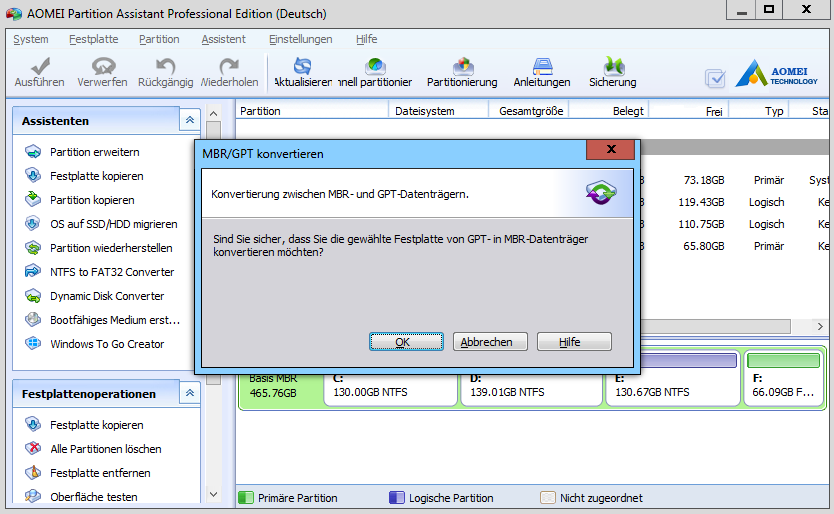
Task: Click the 119.43GB free space cell
Action: [x=701, y=202]
